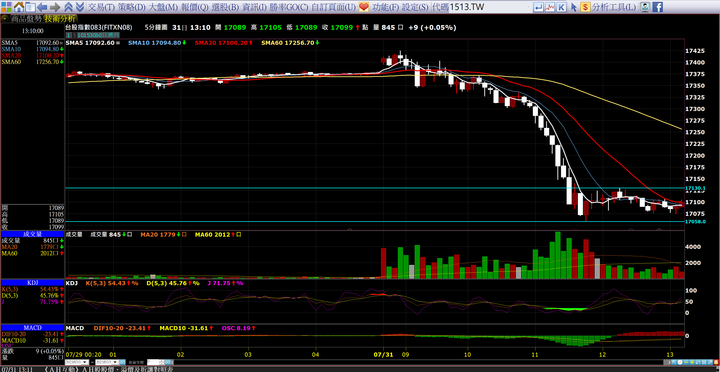The image size is (720, 372).
Task: Navigate forward with the right arrow
Action: (x=55, y=7)
